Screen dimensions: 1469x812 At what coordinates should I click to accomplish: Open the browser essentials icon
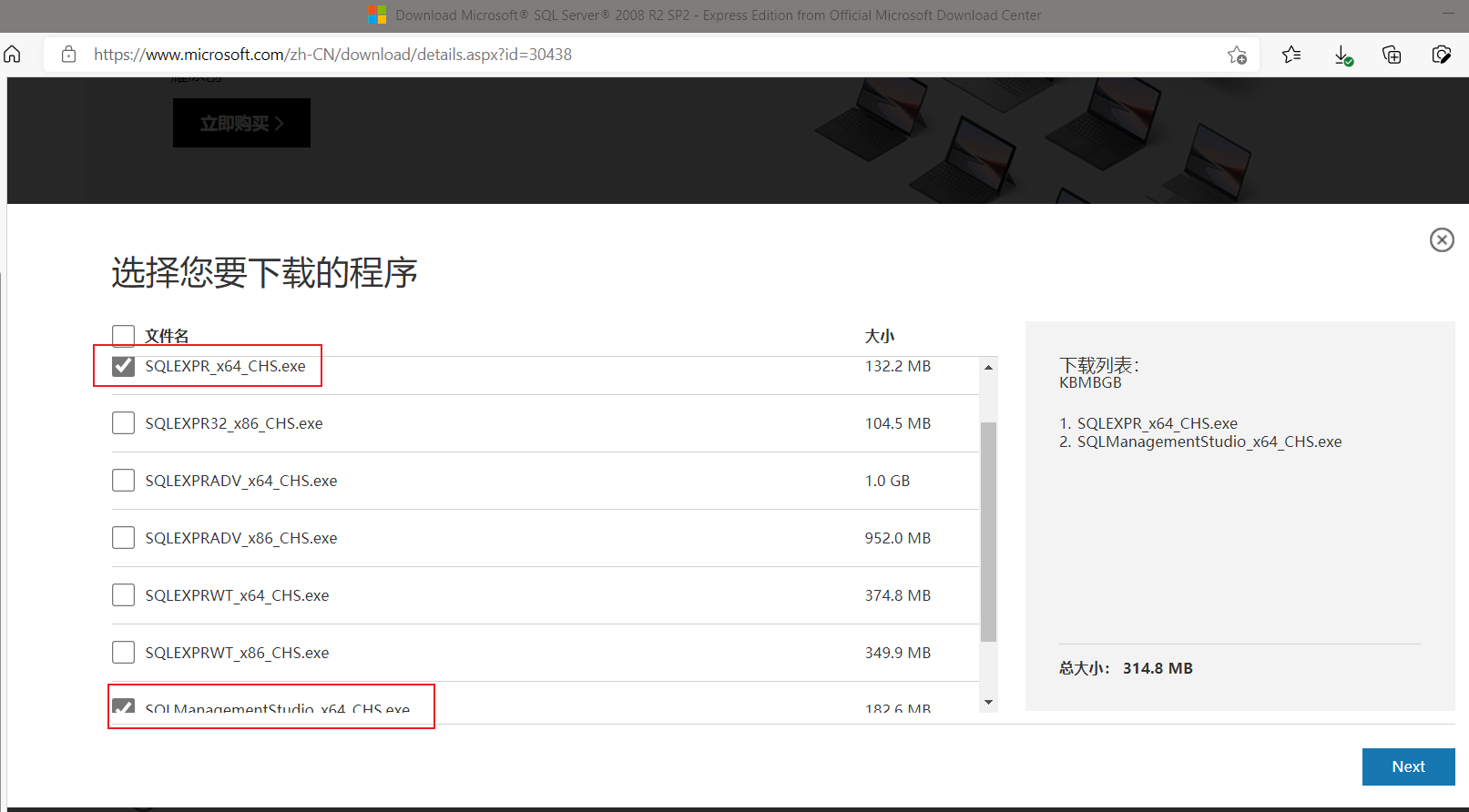click(1441, 55)
